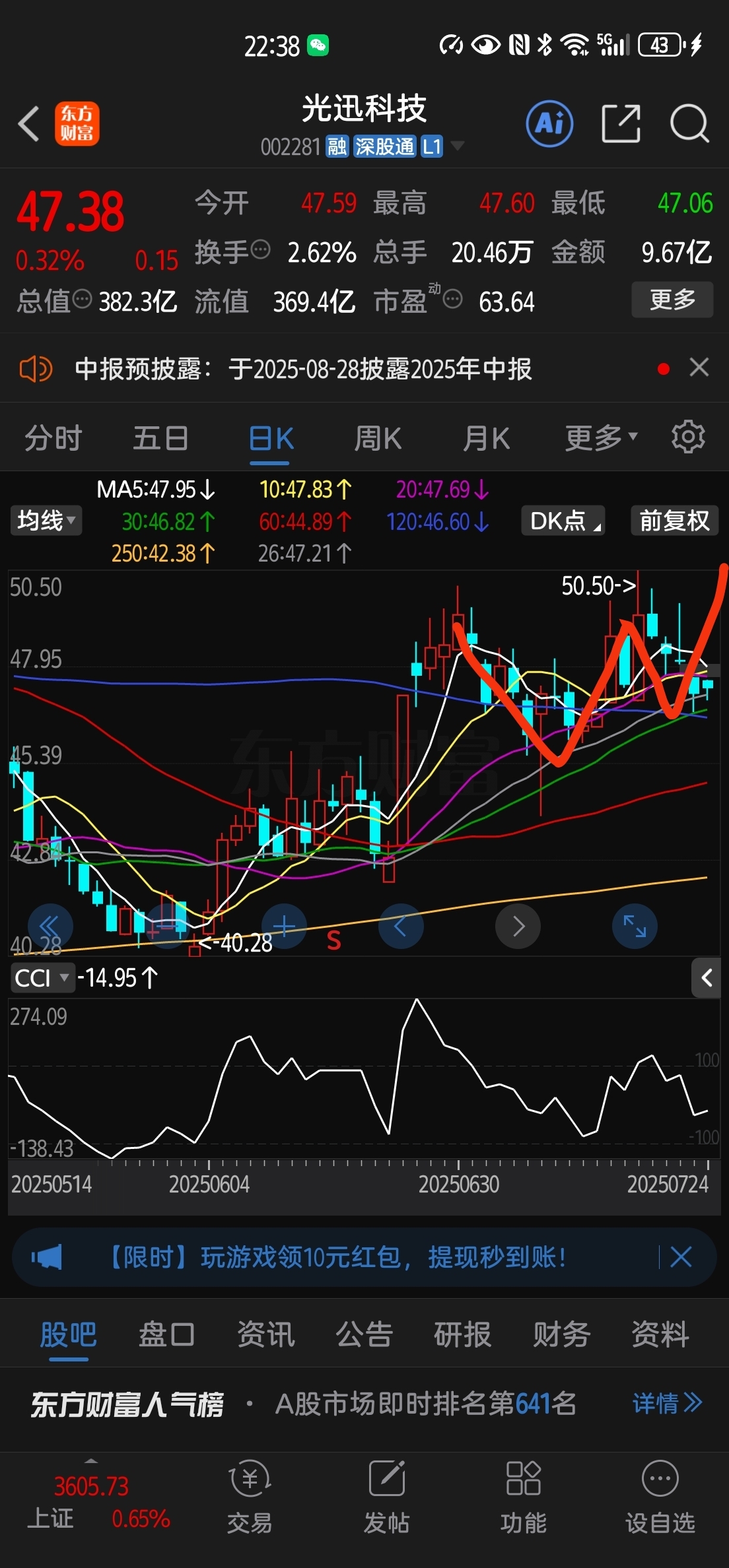Close the 红包 promo banner

(x=681, y=1257)
